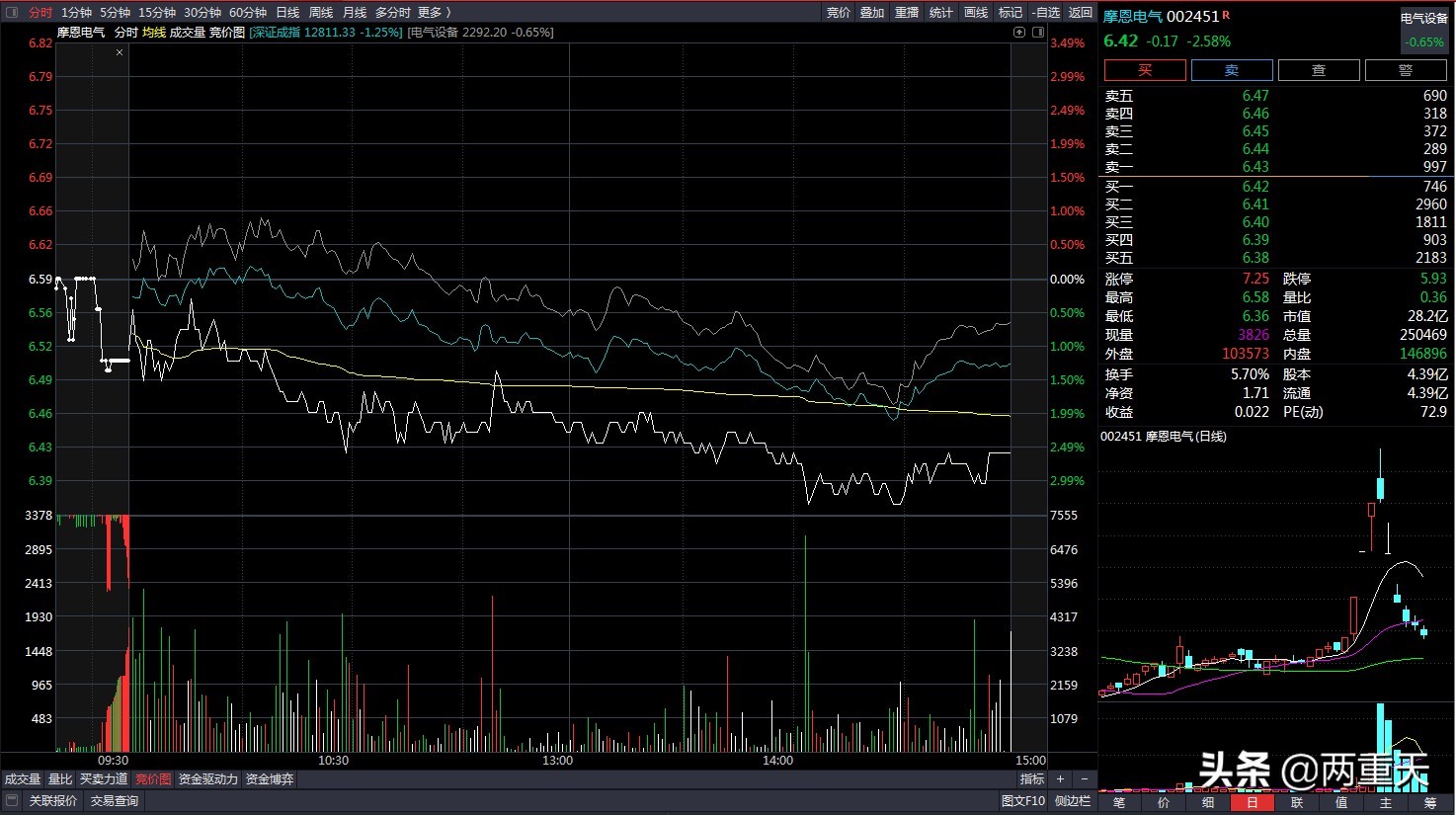Click the 警 alert button
Image resolution: width=1456 pixels, height=815 pixels.
coord(1406,70)
